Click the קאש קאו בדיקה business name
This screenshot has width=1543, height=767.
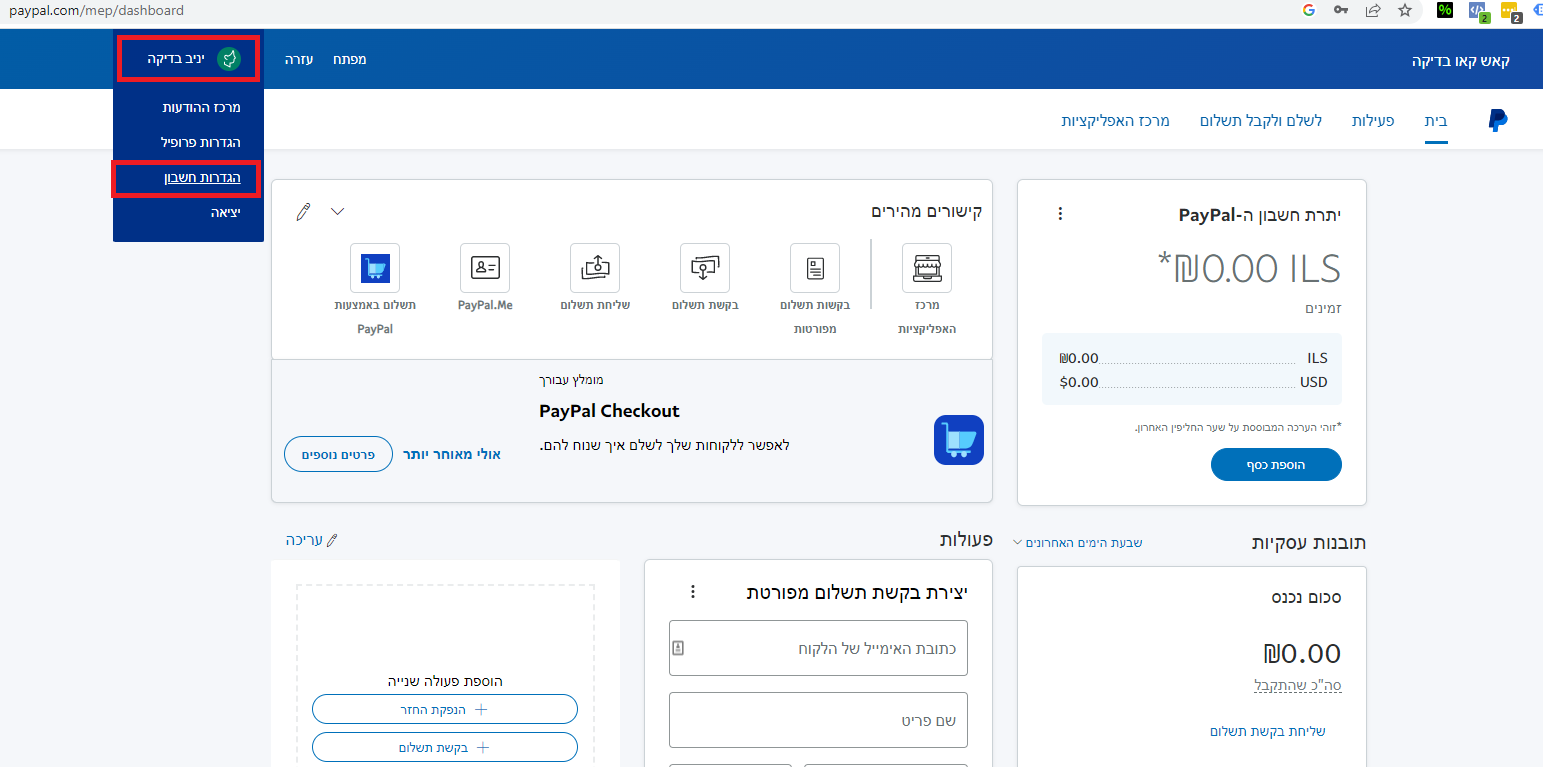1460,61
